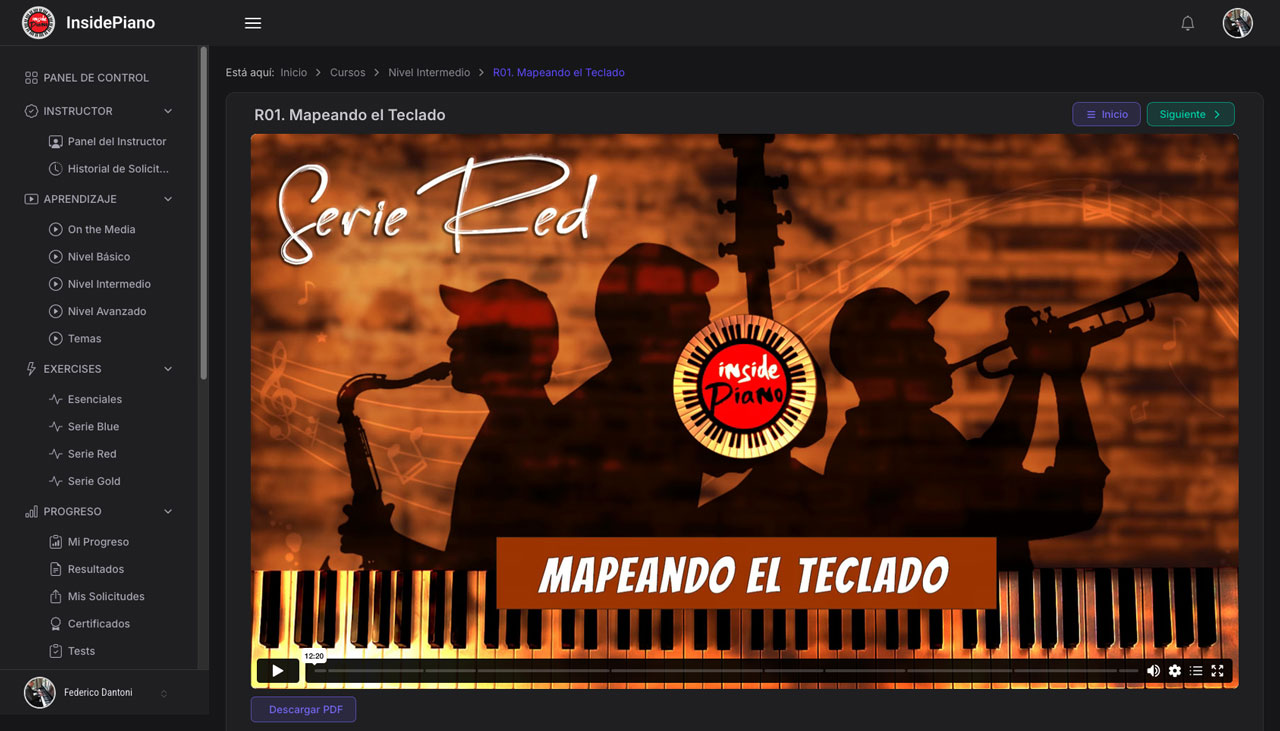Screen dimensions: 1280x731
Task: Click the InsidePiano logo icon in header
Action: 38,22
